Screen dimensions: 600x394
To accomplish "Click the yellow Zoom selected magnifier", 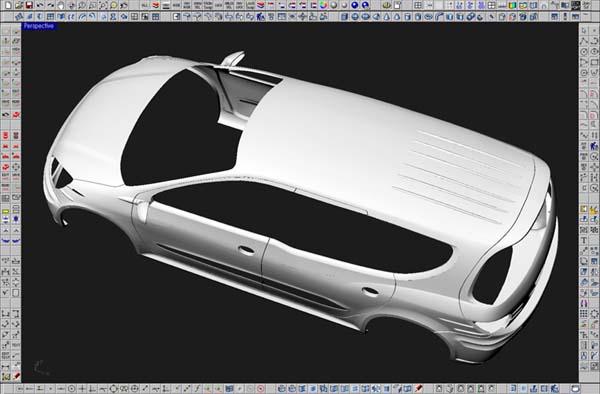I will click(x=114, y=5).
